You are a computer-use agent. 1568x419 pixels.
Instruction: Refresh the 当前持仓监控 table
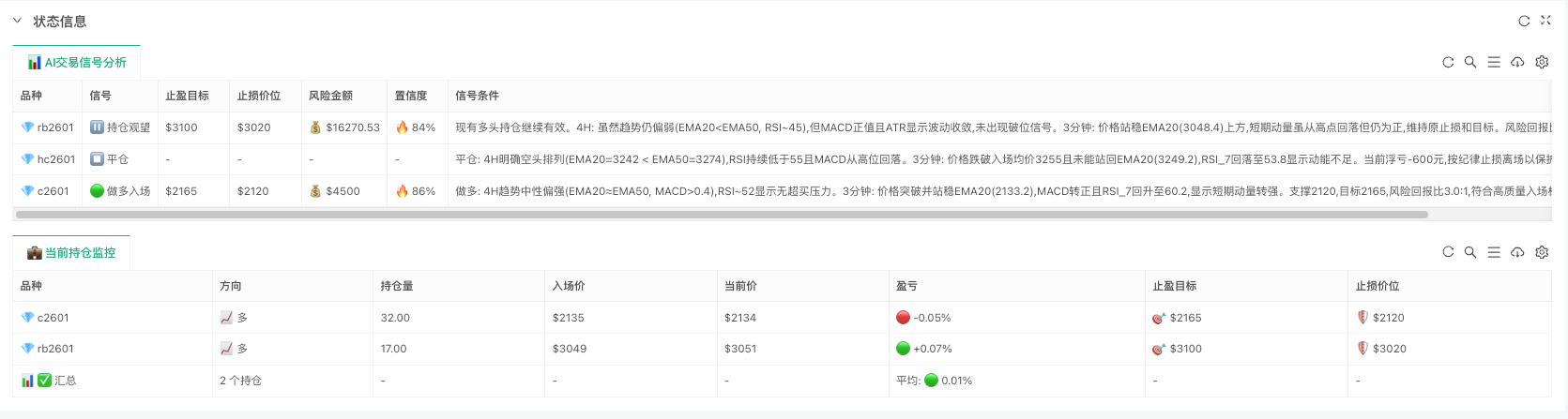pyautogui.click(x=1448, y=252)
